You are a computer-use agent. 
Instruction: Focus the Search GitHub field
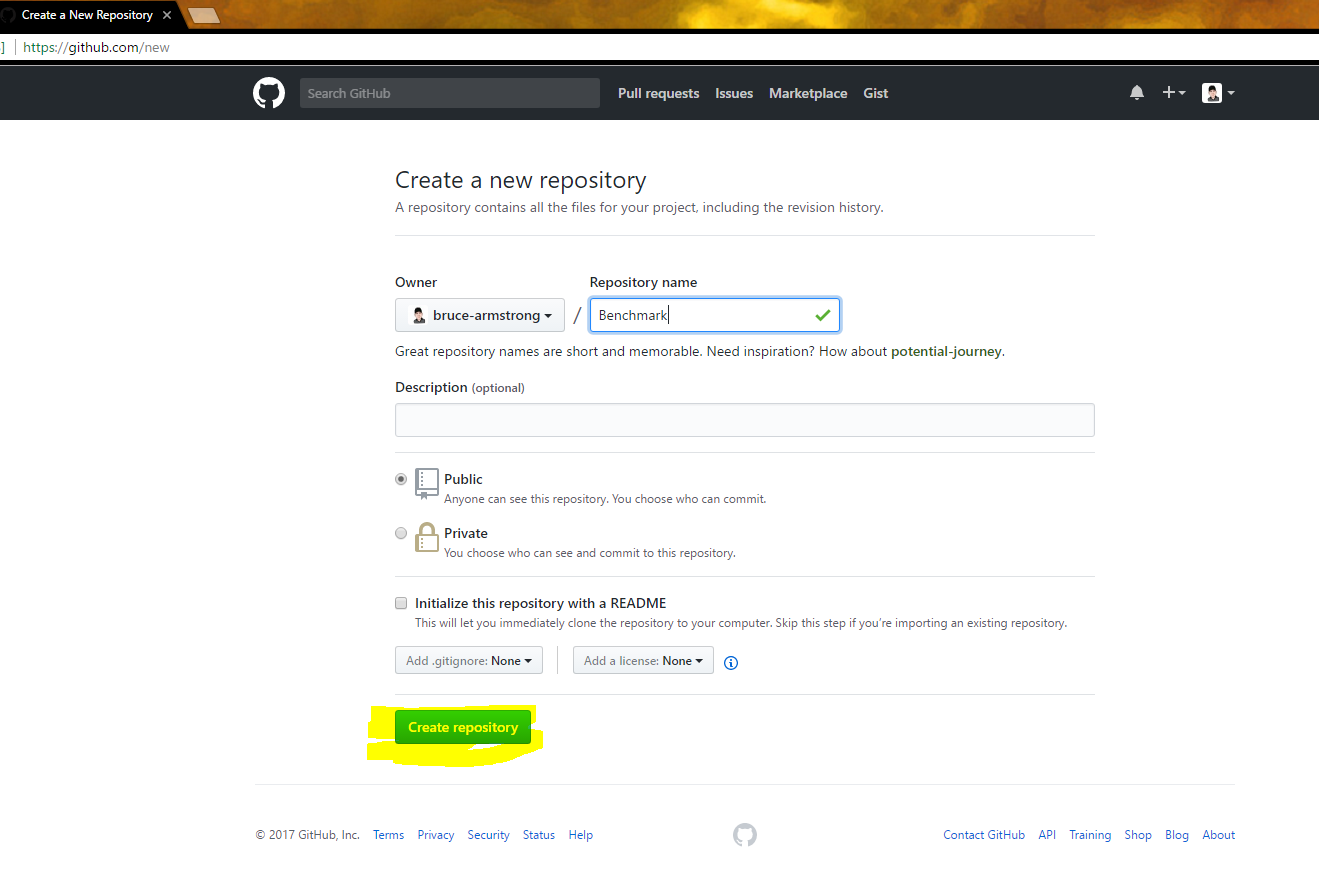pos(450,93)
